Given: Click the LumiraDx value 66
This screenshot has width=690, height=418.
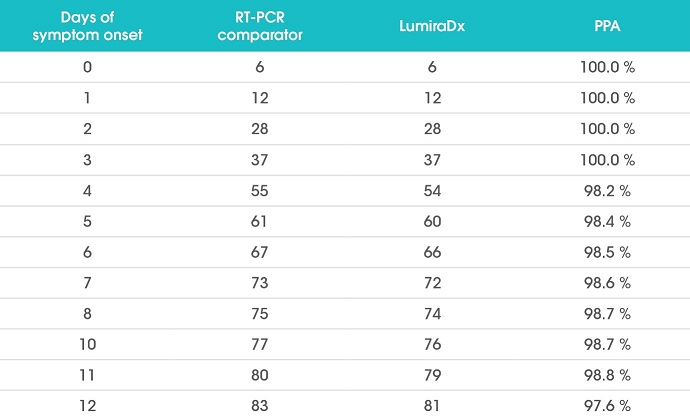Looking at the screenshot, I should (432, 252).
